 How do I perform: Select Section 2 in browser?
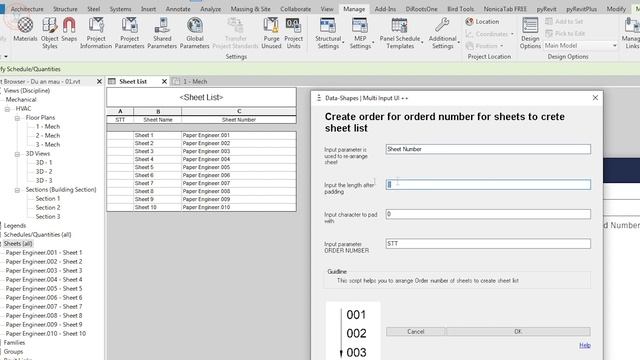click(x=48, y=208)
